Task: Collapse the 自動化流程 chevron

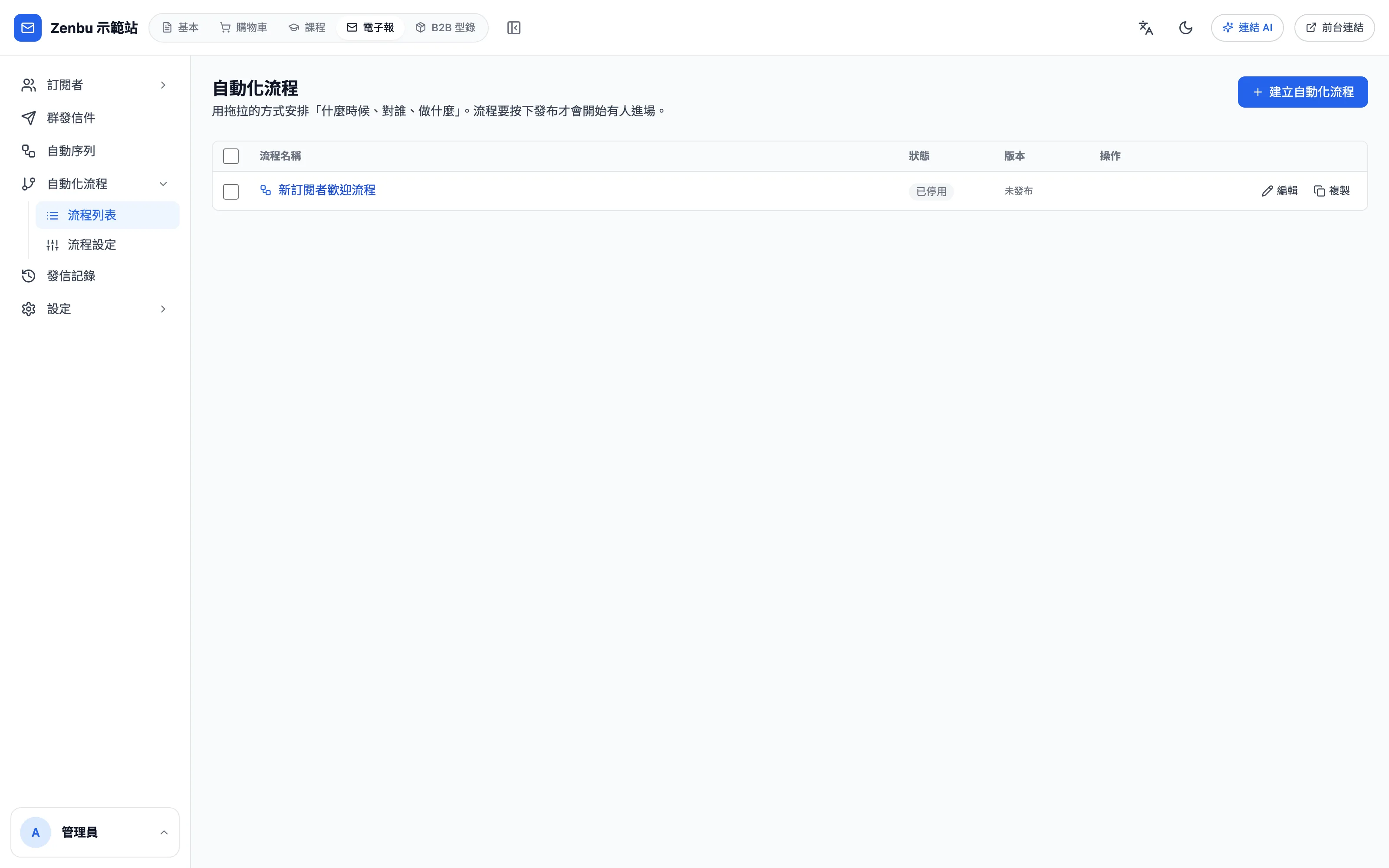Action: (x=163, y=184)
